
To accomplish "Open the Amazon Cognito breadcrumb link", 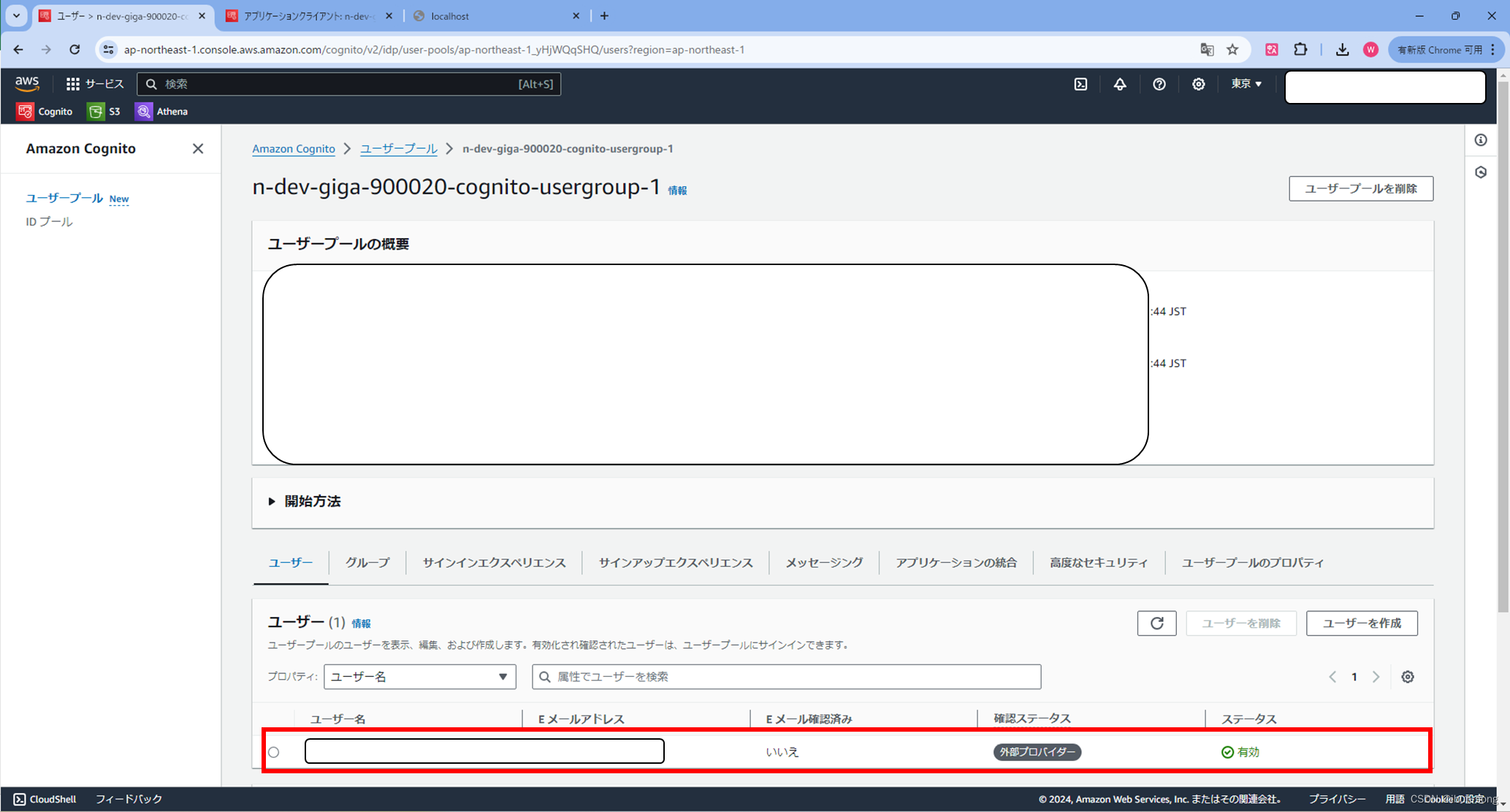I will tap(294, 148).
